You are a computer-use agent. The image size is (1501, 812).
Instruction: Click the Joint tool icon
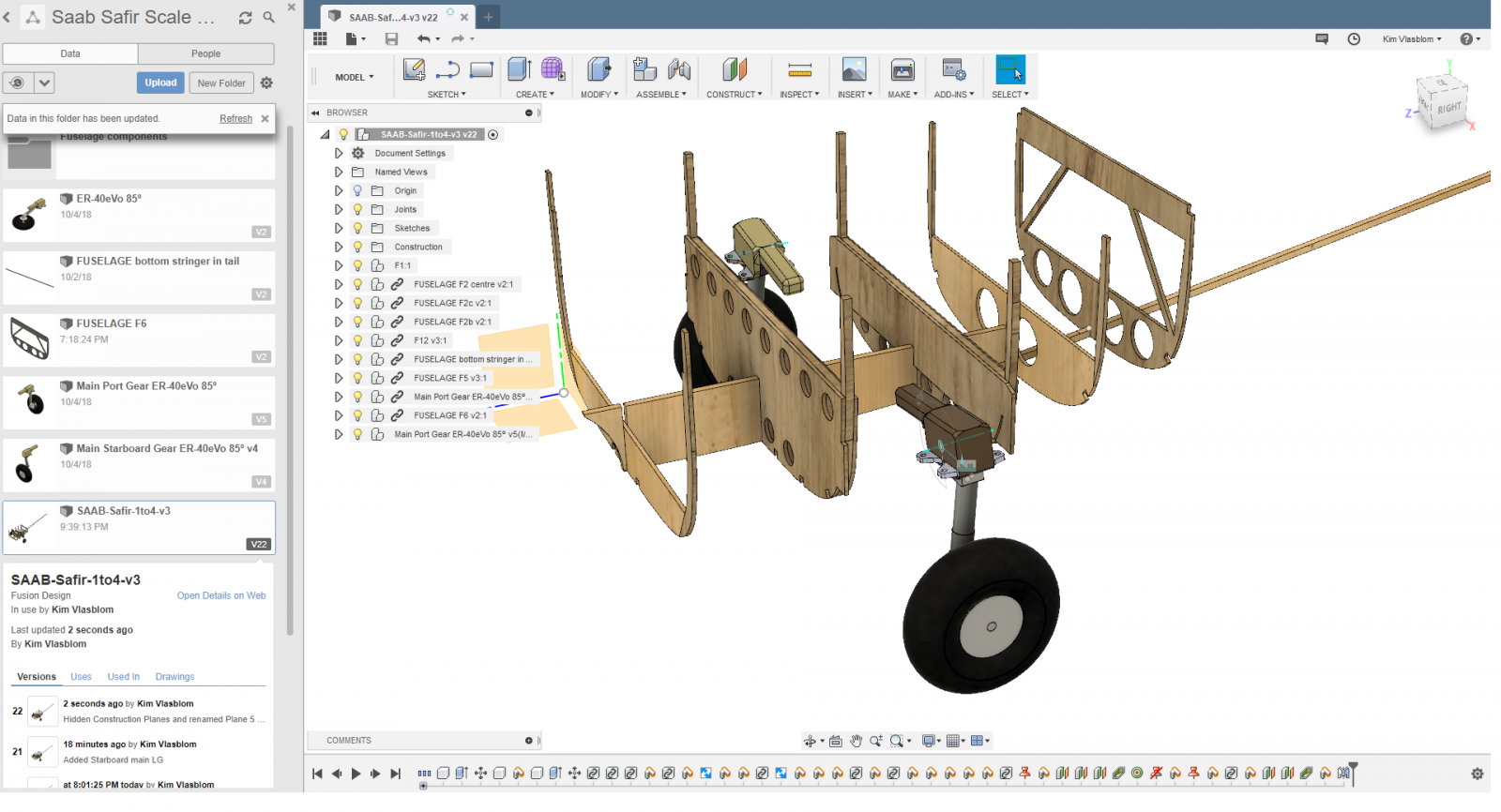point(679,70)
